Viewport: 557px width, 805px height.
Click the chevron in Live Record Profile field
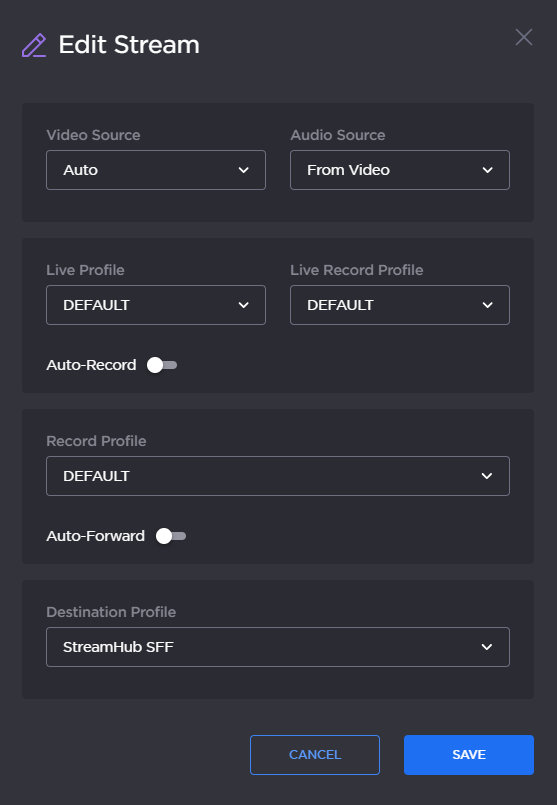coord(487,305)
